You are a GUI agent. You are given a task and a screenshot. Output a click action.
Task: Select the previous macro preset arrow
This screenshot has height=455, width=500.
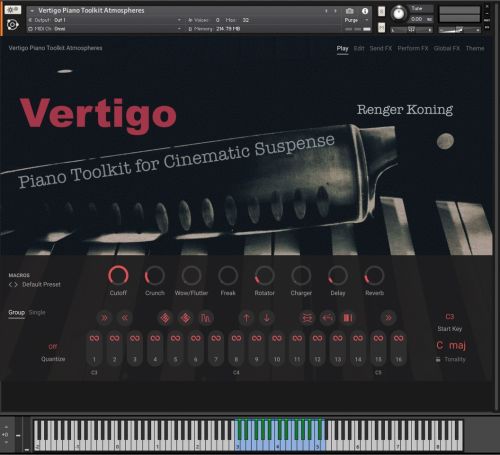coord(10,285)
